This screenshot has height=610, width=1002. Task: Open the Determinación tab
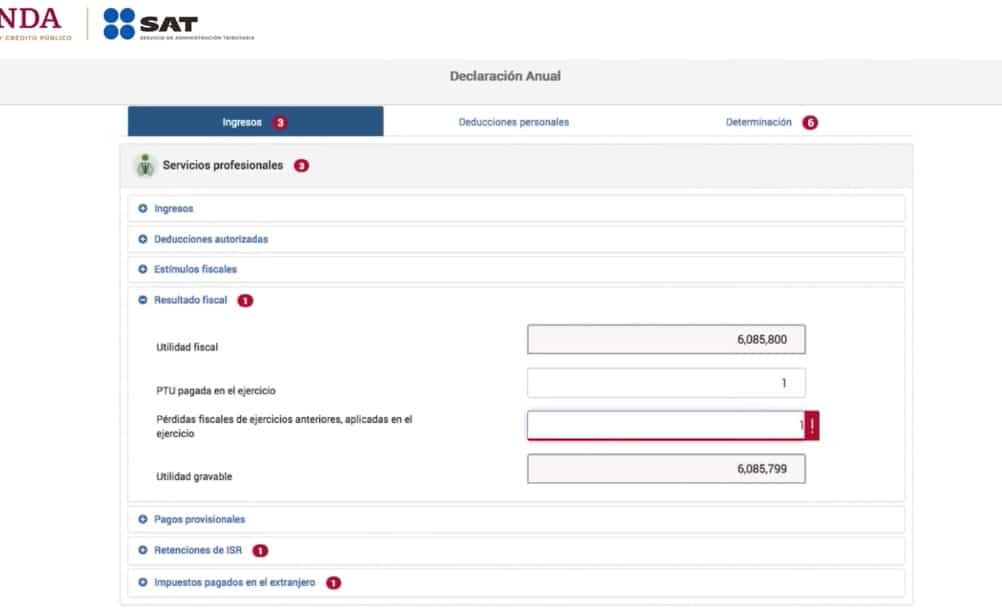point(758,122)
